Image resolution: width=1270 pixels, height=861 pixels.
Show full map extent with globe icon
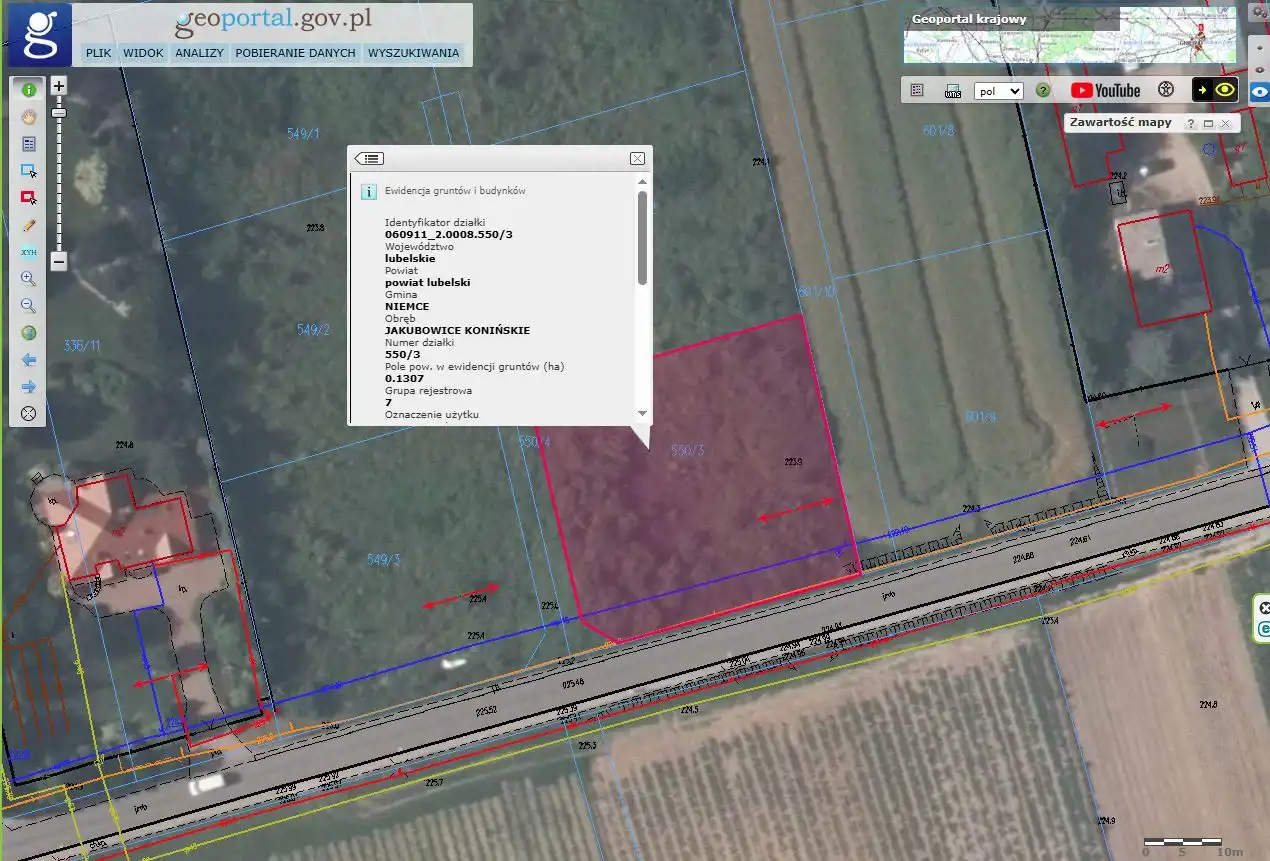[29, 333]
